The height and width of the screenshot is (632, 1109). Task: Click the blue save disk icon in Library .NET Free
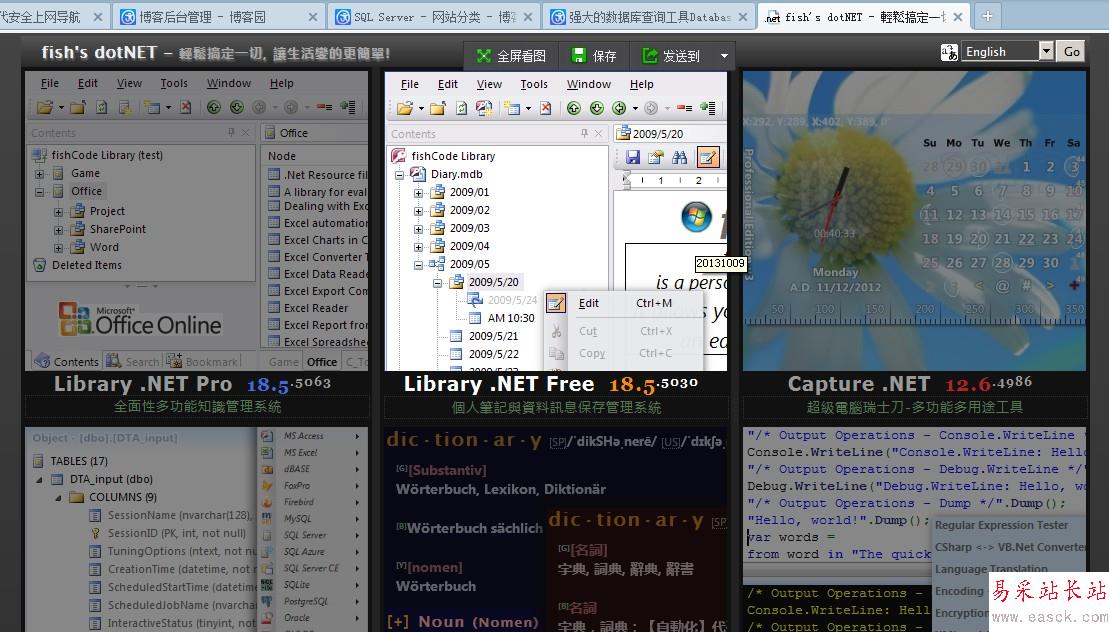(633, 157)
